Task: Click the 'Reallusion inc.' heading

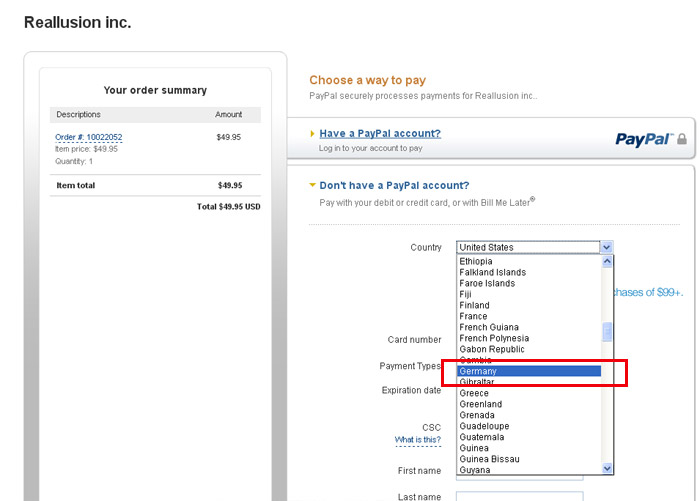Action: click(x=78, y=22)
